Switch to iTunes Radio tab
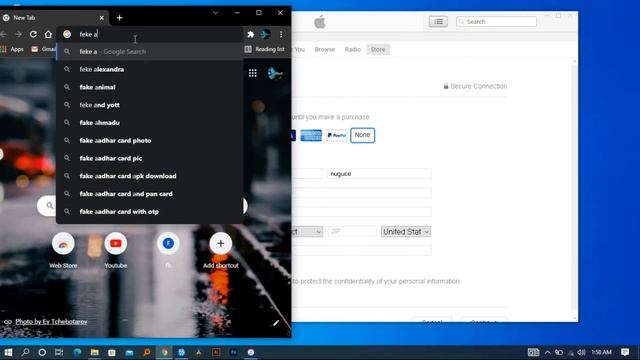Image resolution: width=640 pixels, height=360 pixels. click(x=353, y=49)
